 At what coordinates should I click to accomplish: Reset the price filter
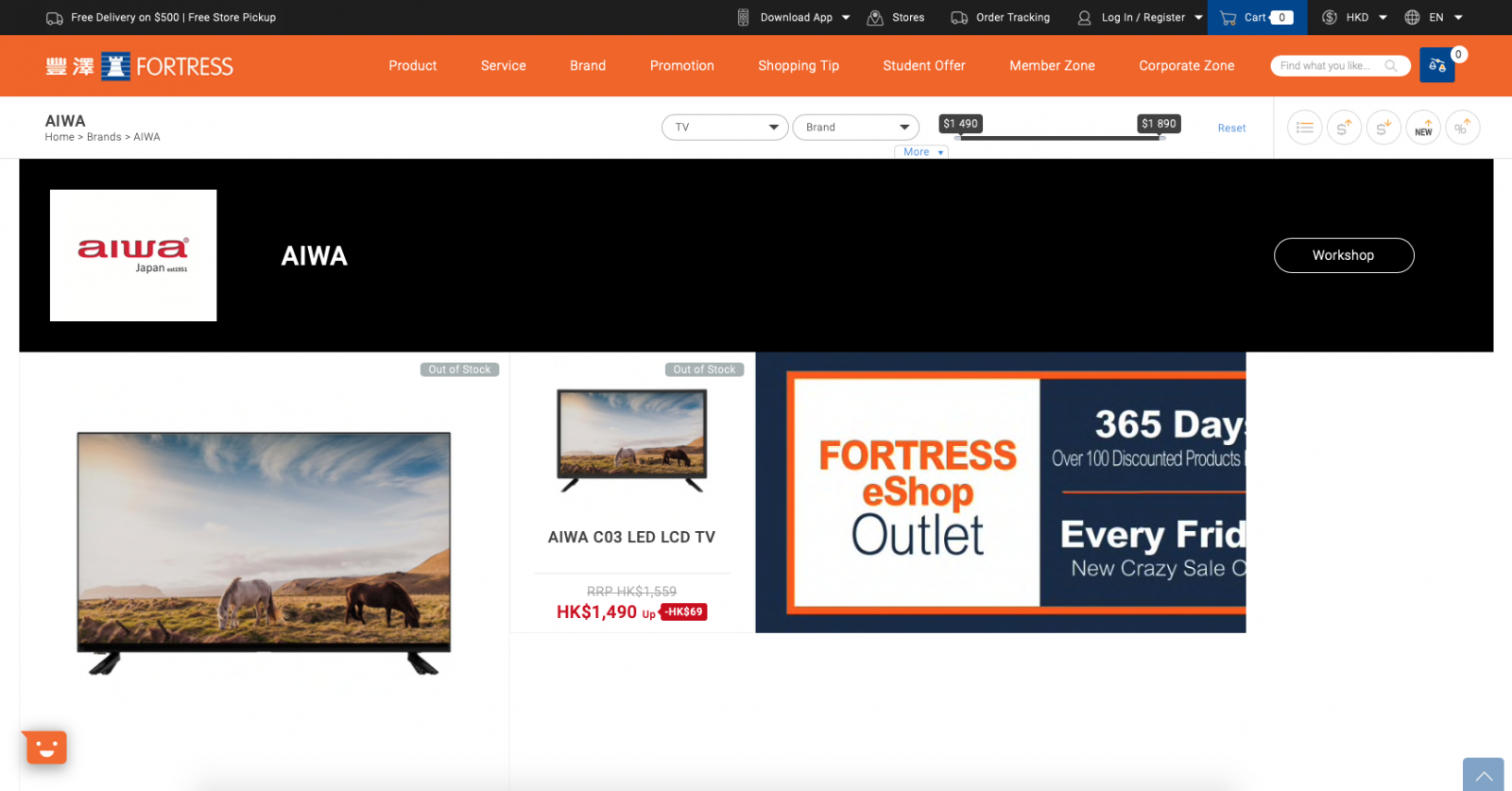(x=1230, y=129)
